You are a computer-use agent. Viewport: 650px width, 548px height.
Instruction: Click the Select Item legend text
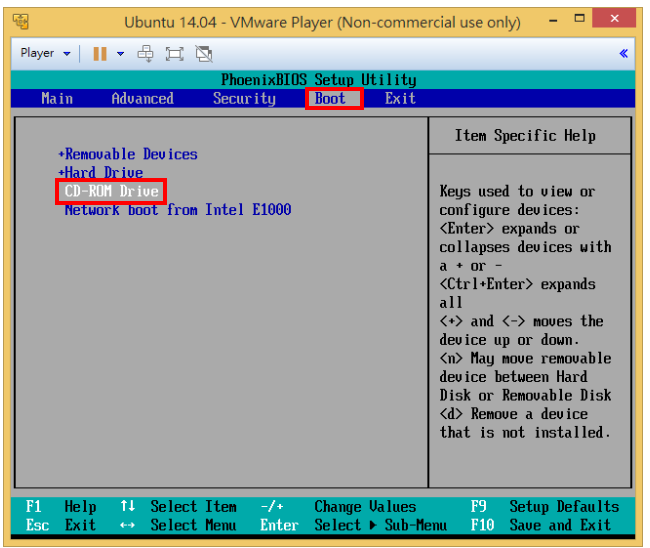pyautogui.click(x=194, y=507)
